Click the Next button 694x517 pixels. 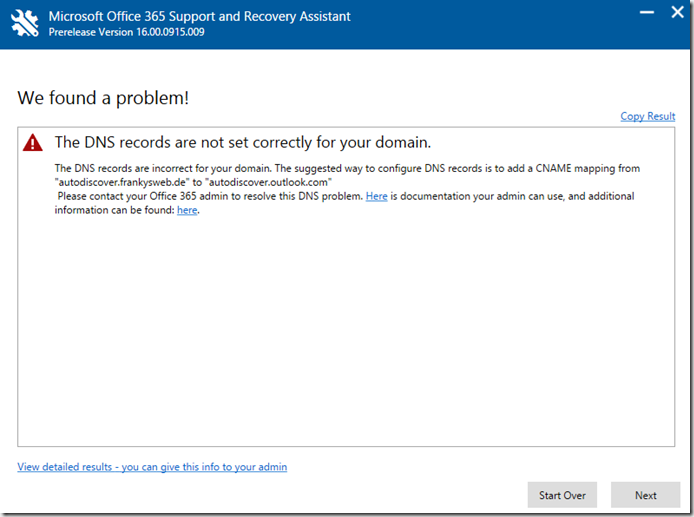[645, 495]
